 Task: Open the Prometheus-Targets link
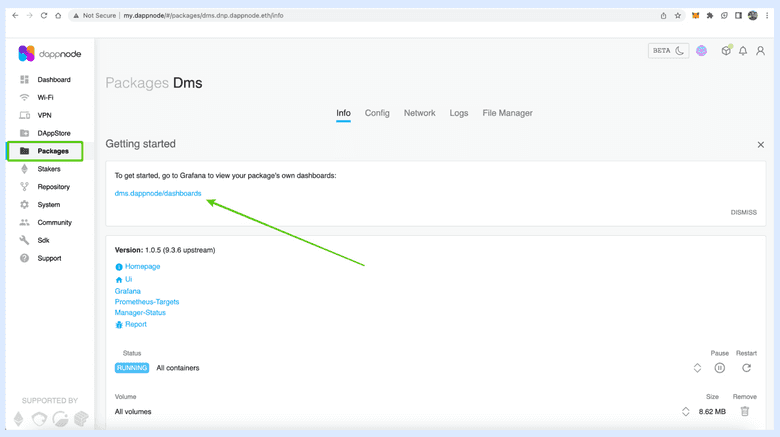pos(147,301)
